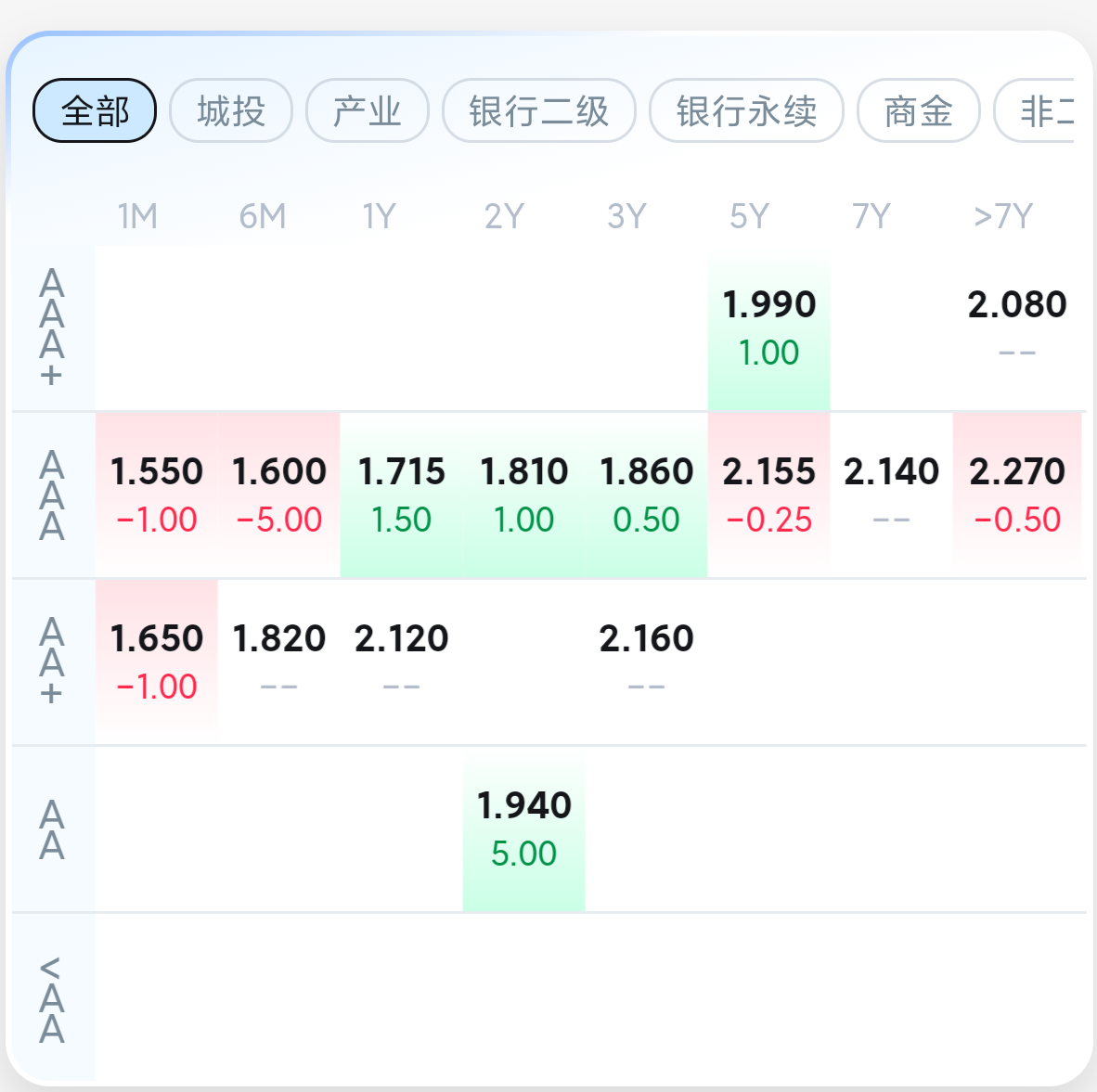This screenshot has height=1092, width=1097.
Task: Select the AAA 1Y cell showing 1.715
Action: (401, 495)
